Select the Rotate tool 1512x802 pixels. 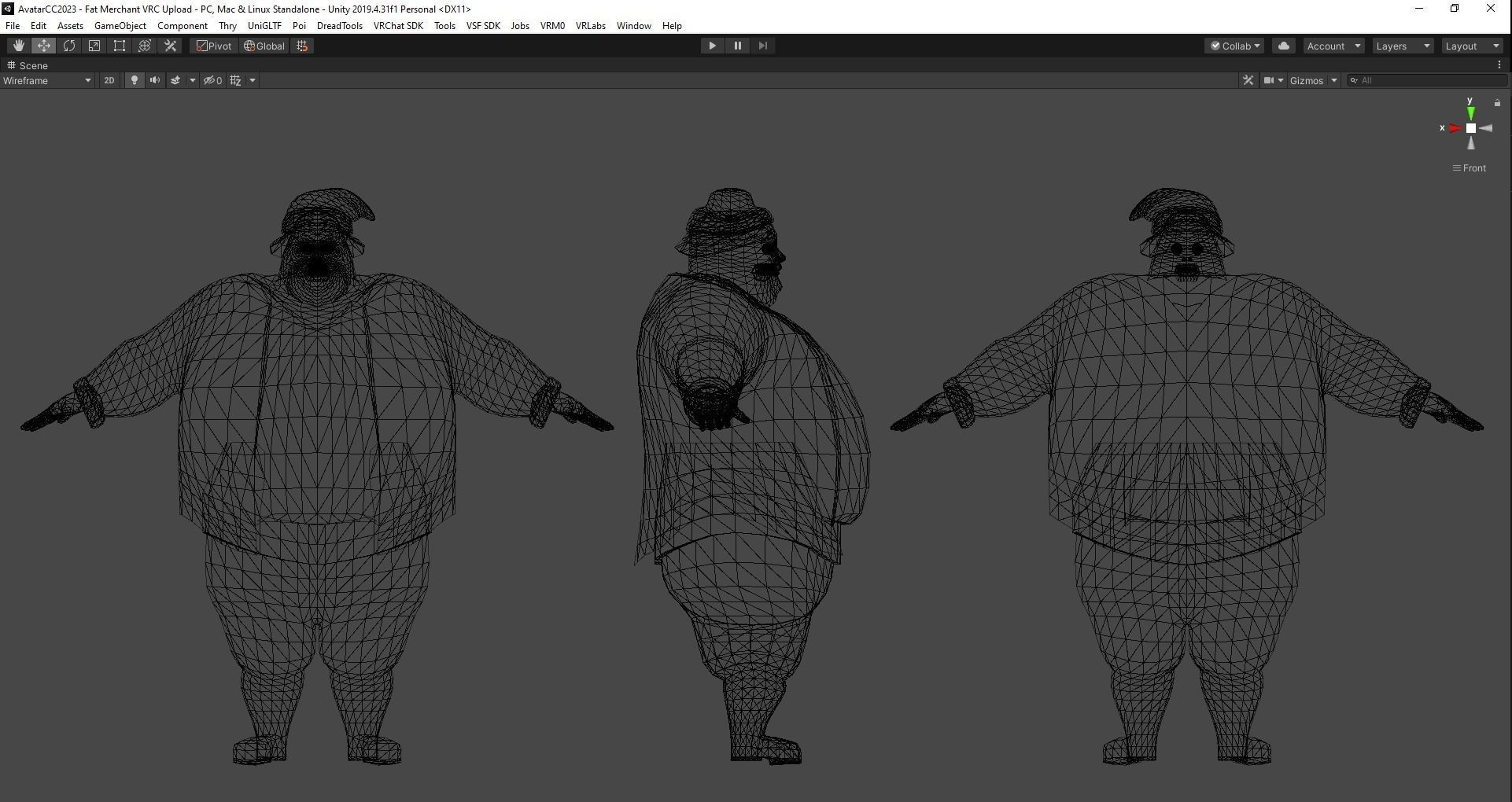coord(69,45)
